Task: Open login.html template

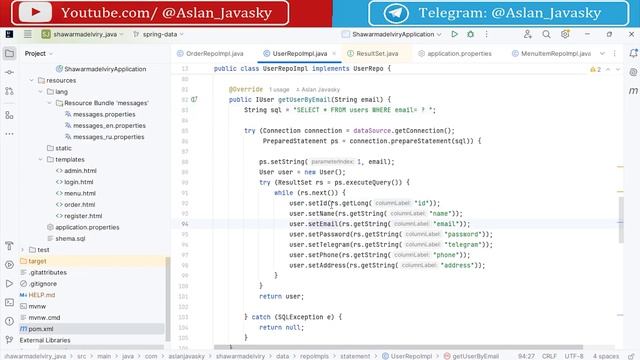Action: (x=78, y=182)
